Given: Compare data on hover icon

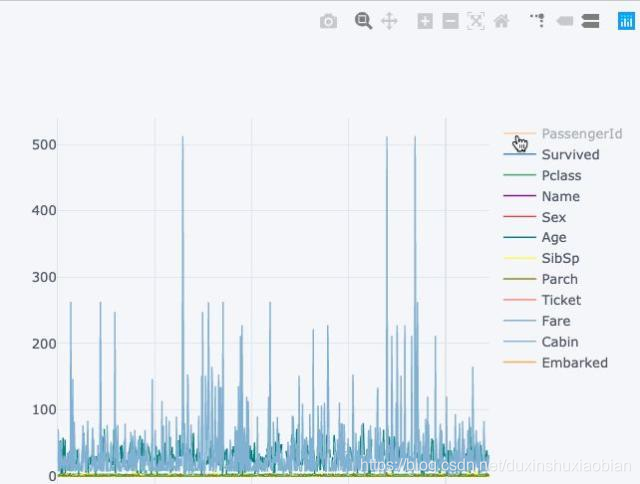Looking at the screenshot, I should pos(590,21).
